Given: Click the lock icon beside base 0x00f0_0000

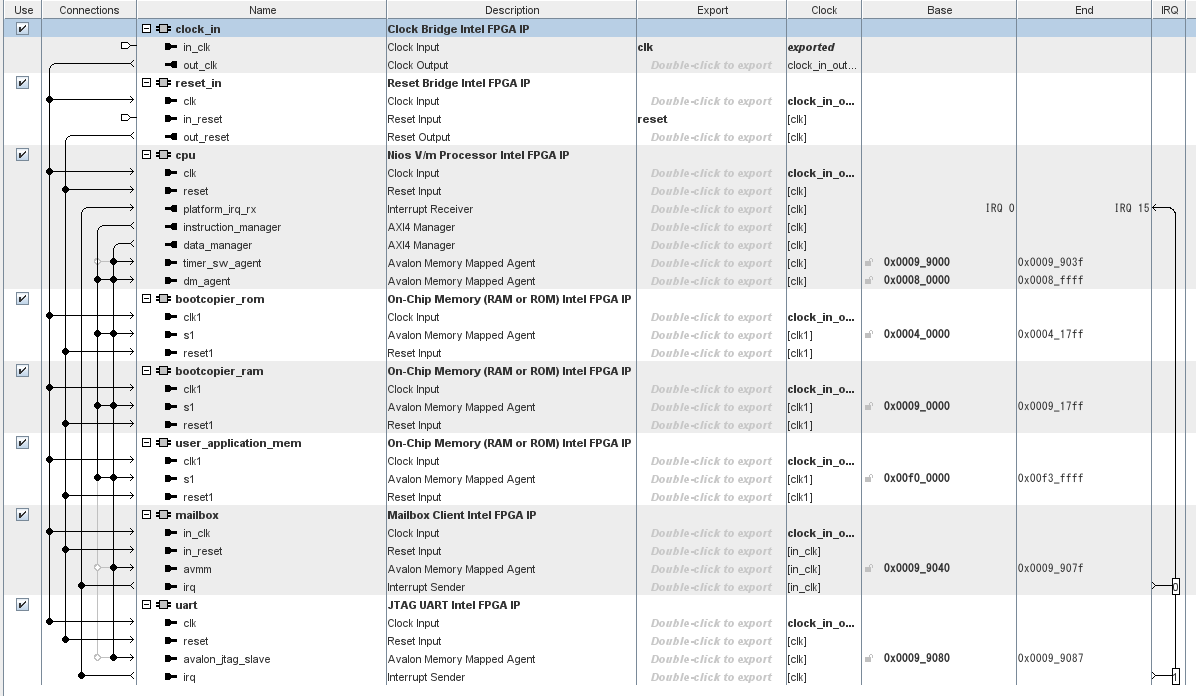Looking at the screenshot, I should click(x=869, y=478).
